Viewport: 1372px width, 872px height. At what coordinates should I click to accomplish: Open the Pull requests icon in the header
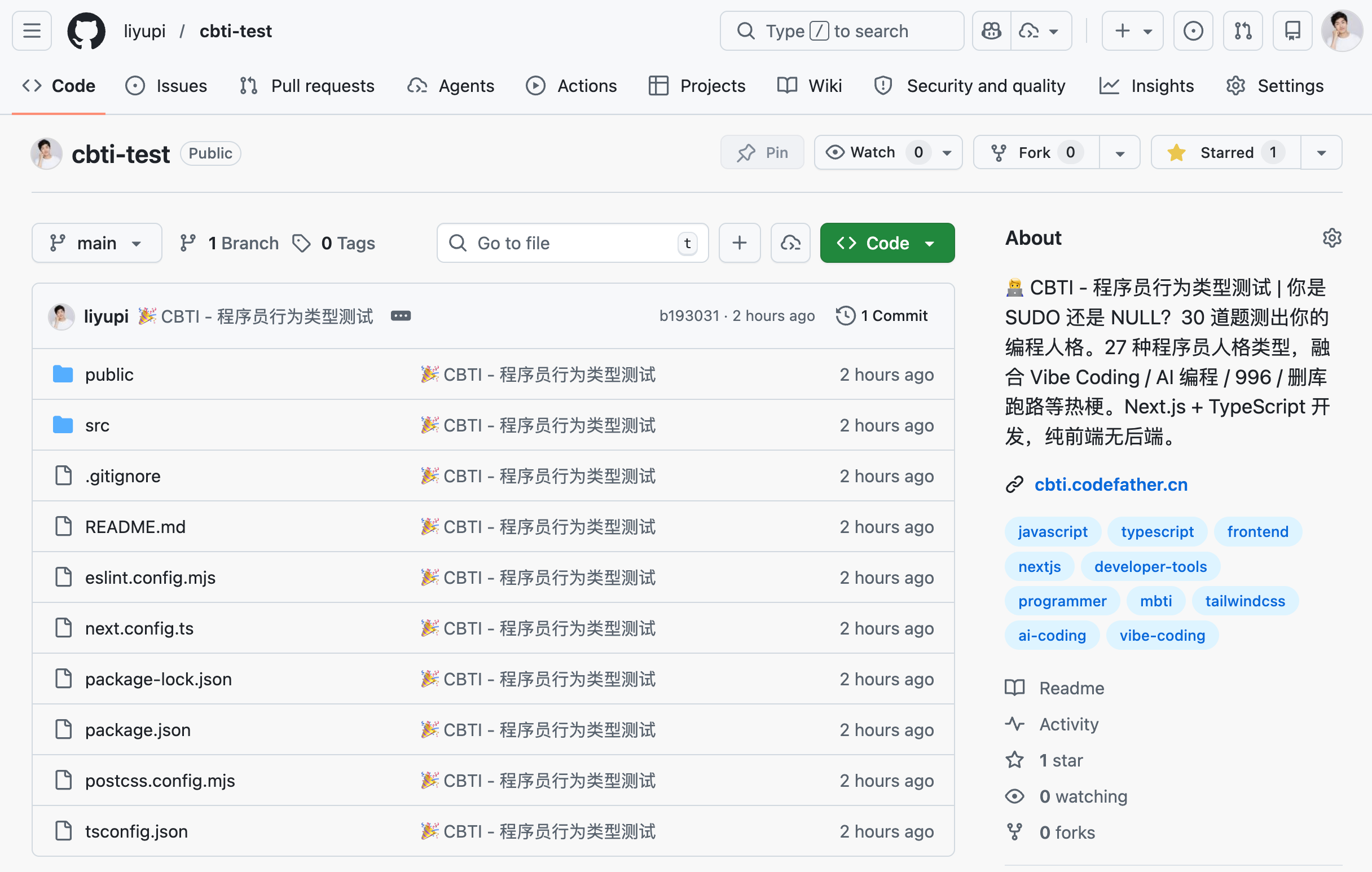coord(1243,31)
